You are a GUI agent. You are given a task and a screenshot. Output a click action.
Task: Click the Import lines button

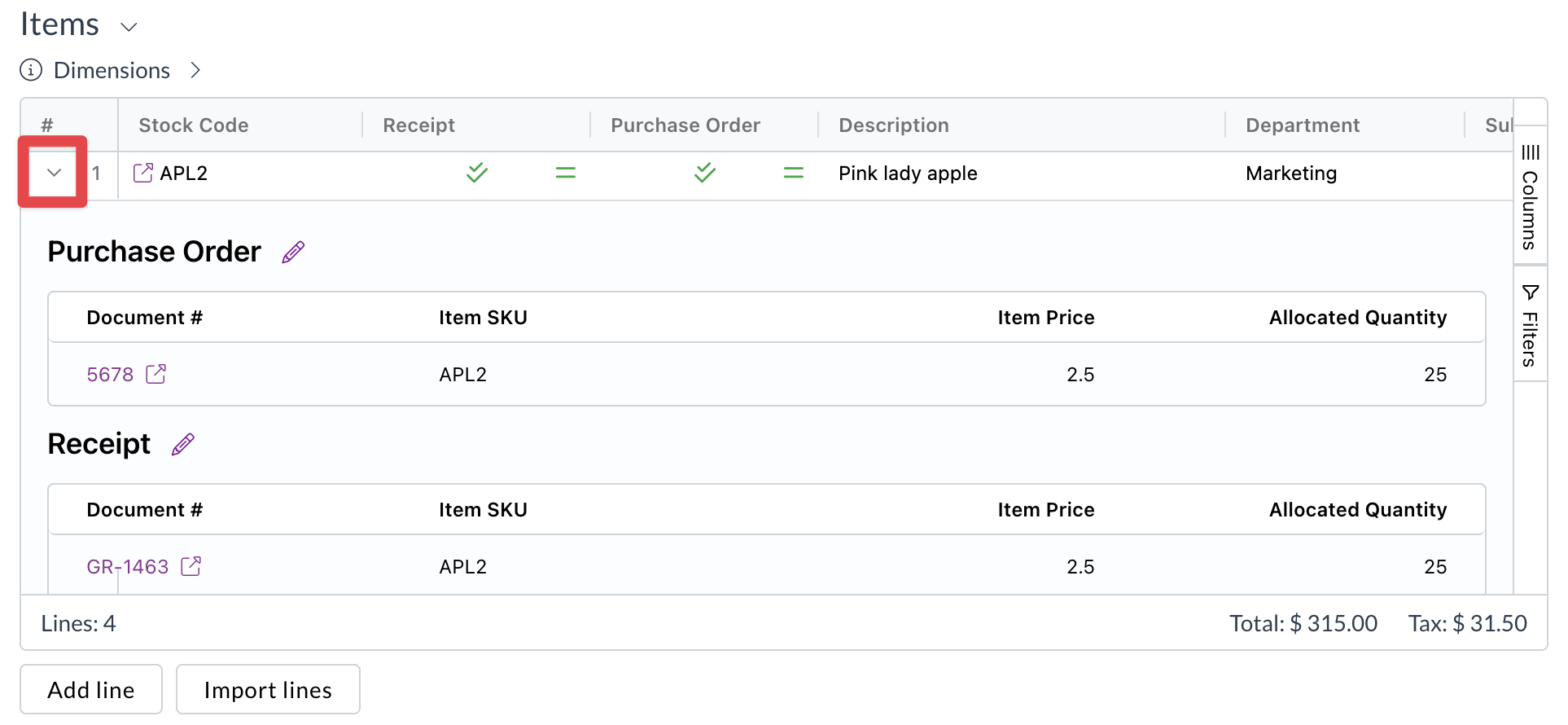pos(268,690)
